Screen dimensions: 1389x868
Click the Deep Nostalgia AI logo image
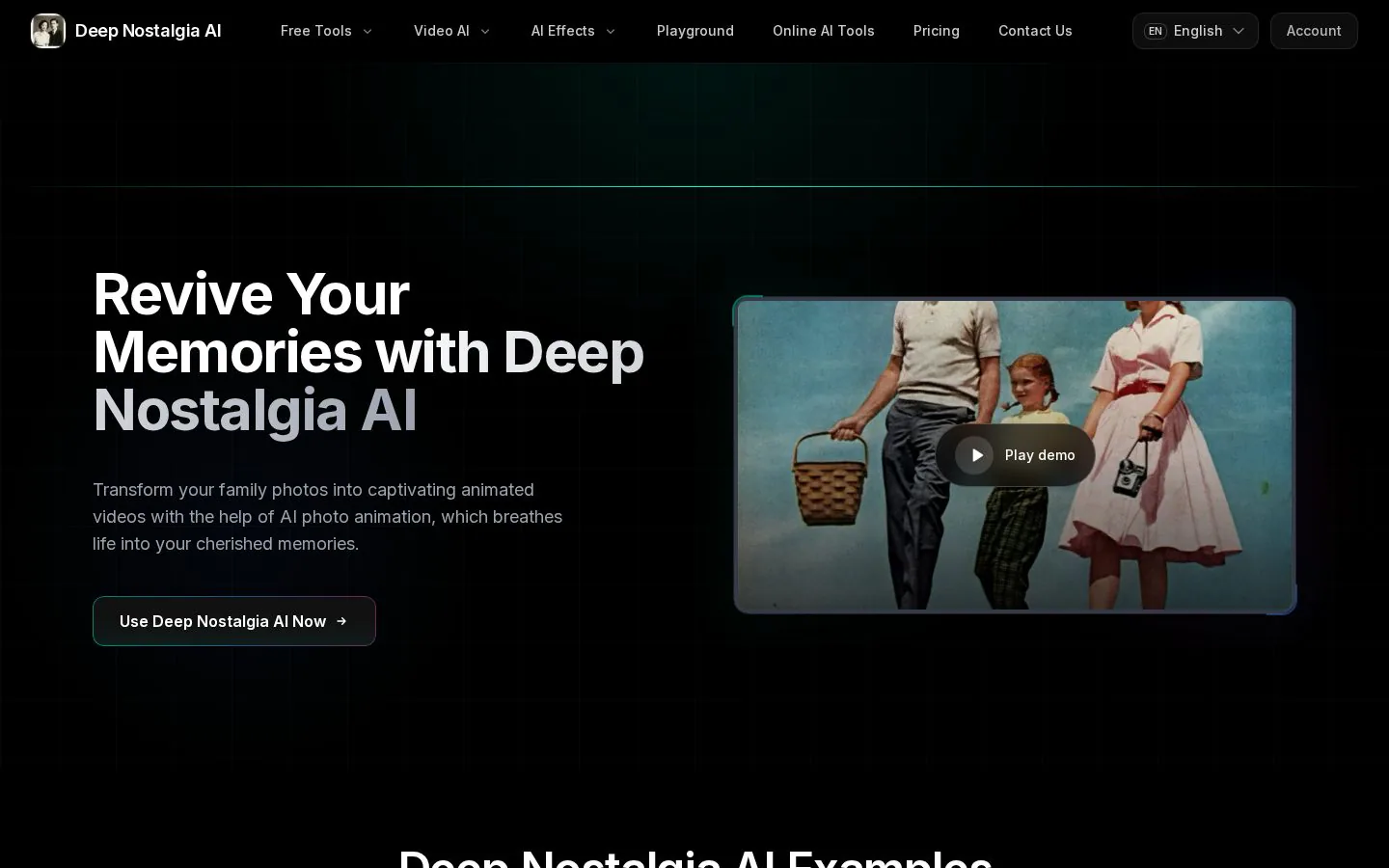pyautogui.click(x=48, y=31)
